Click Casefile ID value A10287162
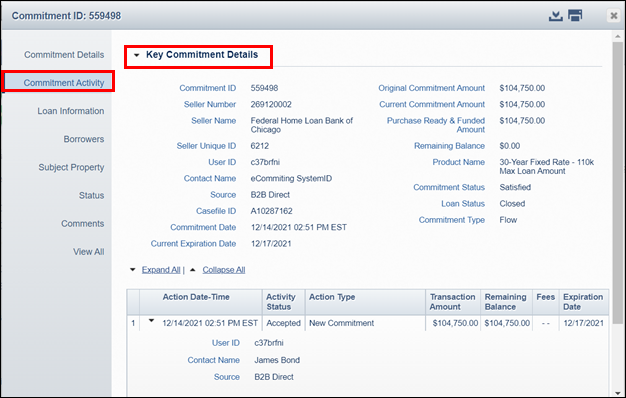Viewport: 626px width, 398px height. (271, 211)
